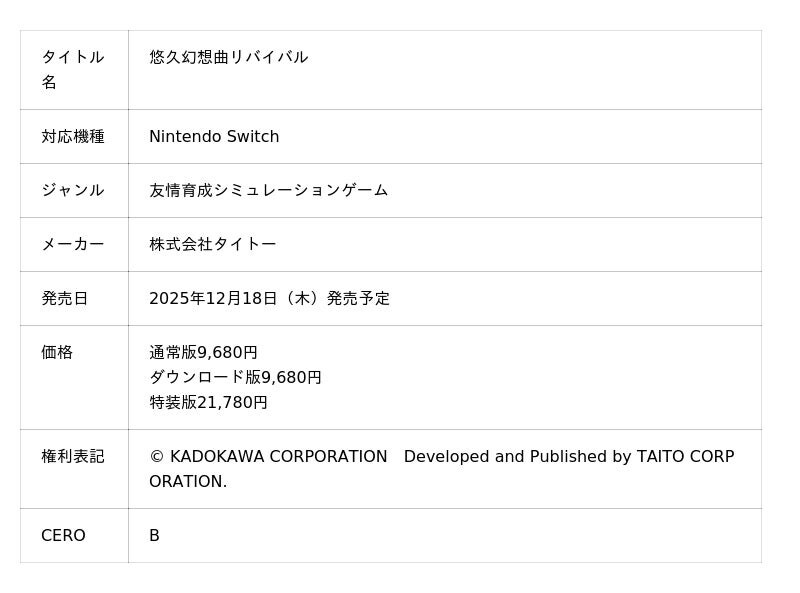Click the CERO row label
The height and width of the screenshot is (593, 800).
(x=63, y=536)
